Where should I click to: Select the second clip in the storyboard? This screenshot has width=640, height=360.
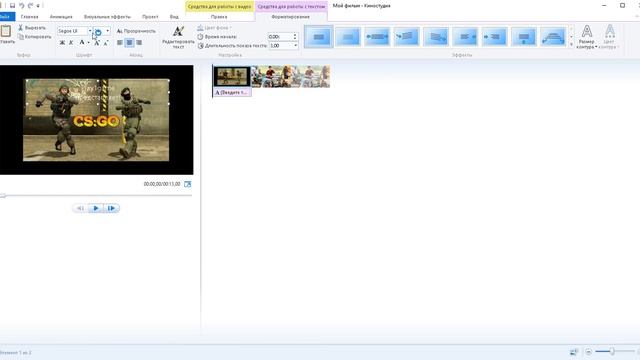pyautogui.click(x=291, y=76)
